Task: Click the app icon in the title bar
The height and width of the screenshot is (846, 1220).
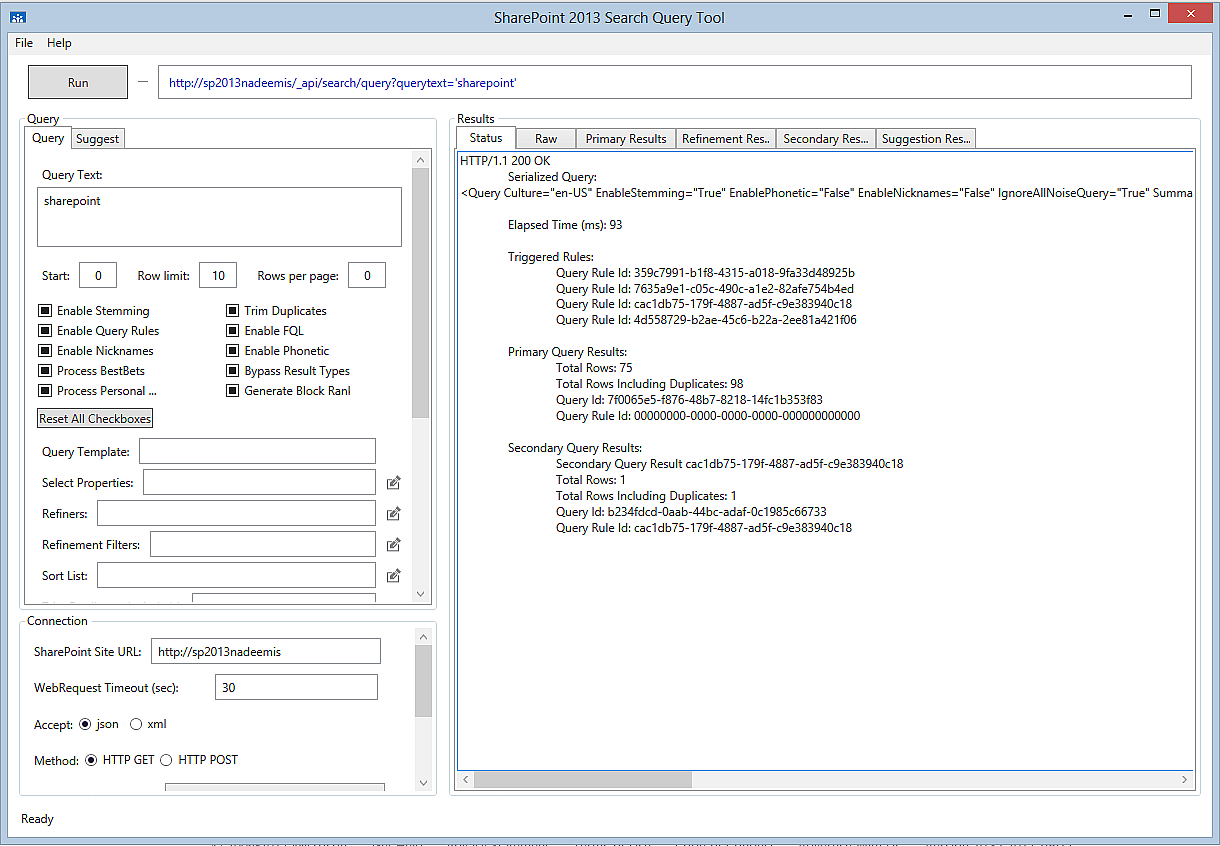Action: pos(17,17)
